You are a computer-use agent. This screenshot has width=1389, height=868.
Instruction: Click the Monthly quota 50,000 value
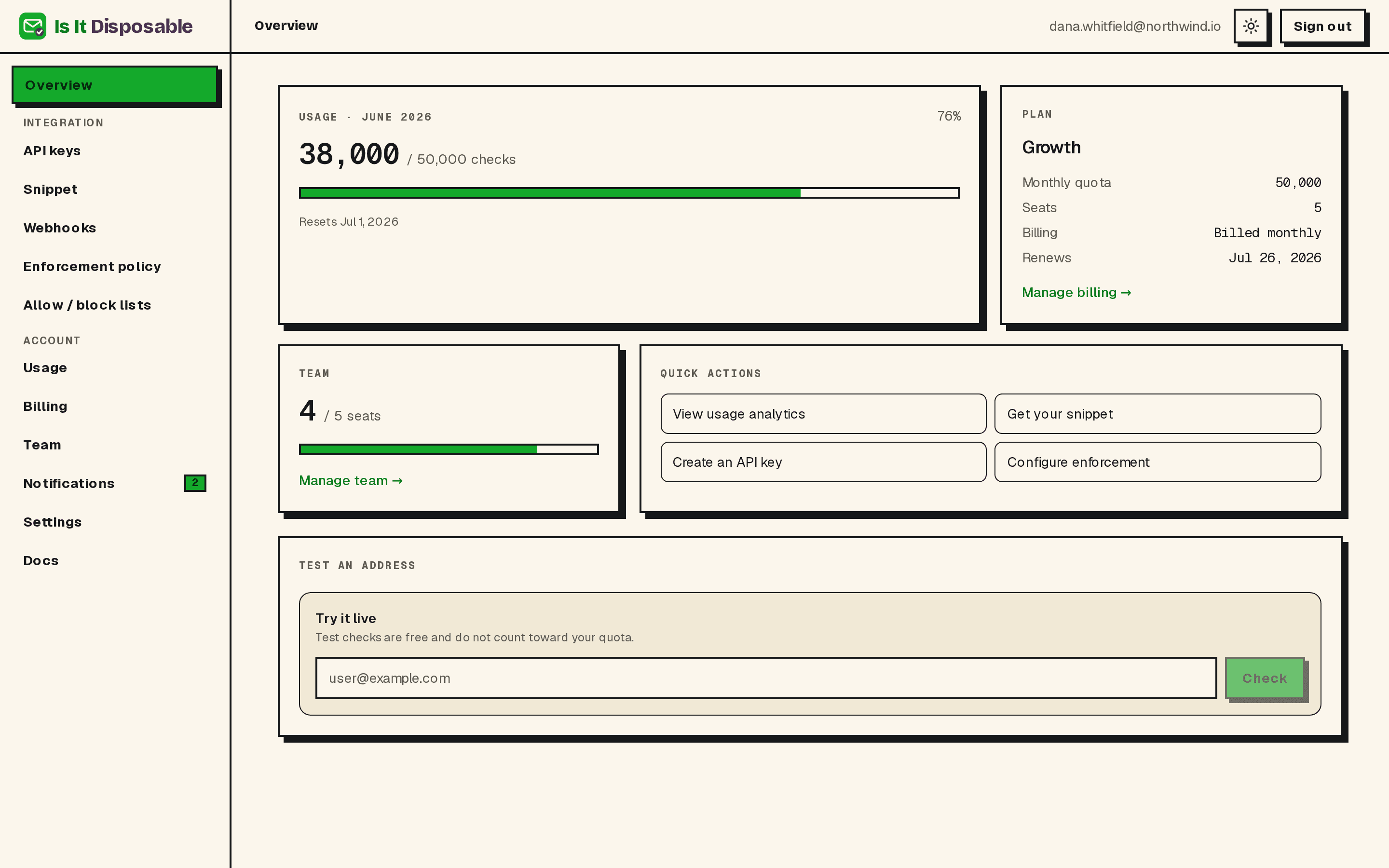(x=1298, y=183)
